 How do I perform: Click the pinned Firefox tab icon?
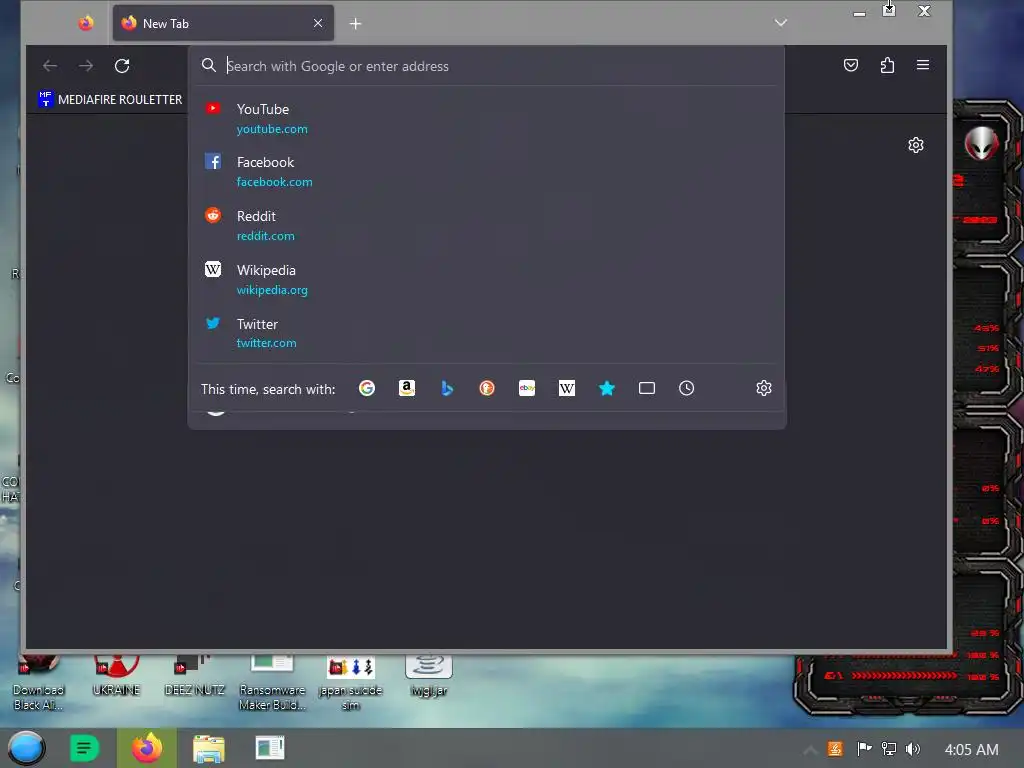86,24
